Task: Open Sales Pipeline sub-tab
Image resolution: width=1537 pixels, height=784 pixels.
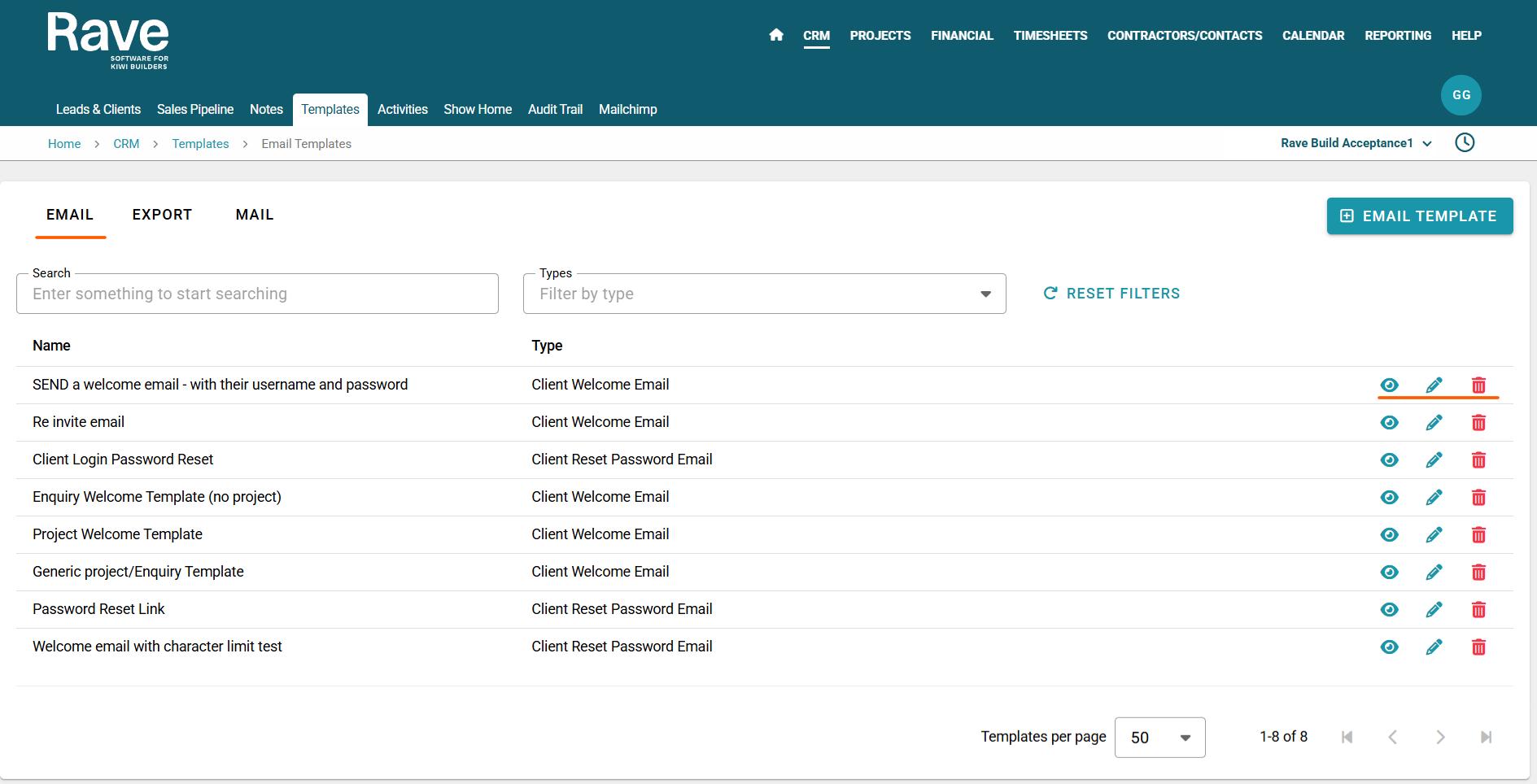Action: (195, 110)
